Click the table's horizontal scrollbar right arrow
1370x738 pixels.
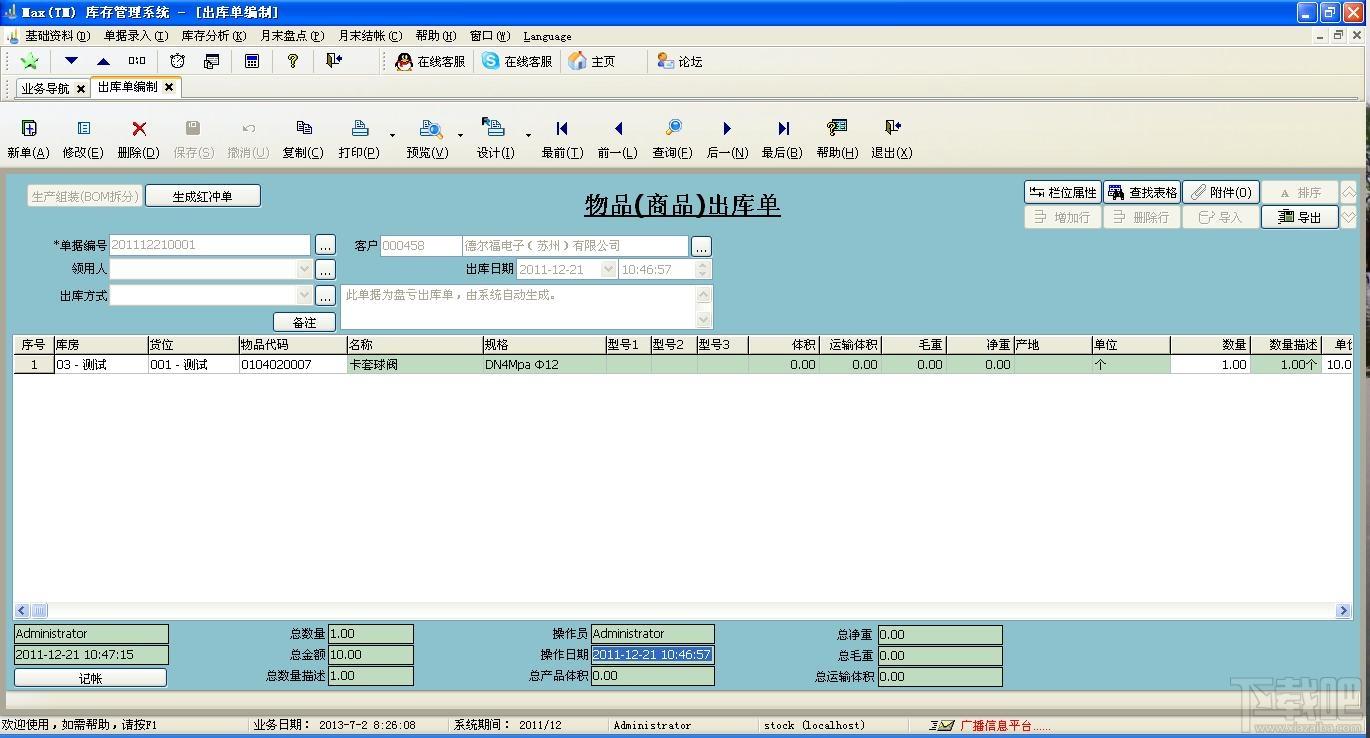(x=1344, y=611)
